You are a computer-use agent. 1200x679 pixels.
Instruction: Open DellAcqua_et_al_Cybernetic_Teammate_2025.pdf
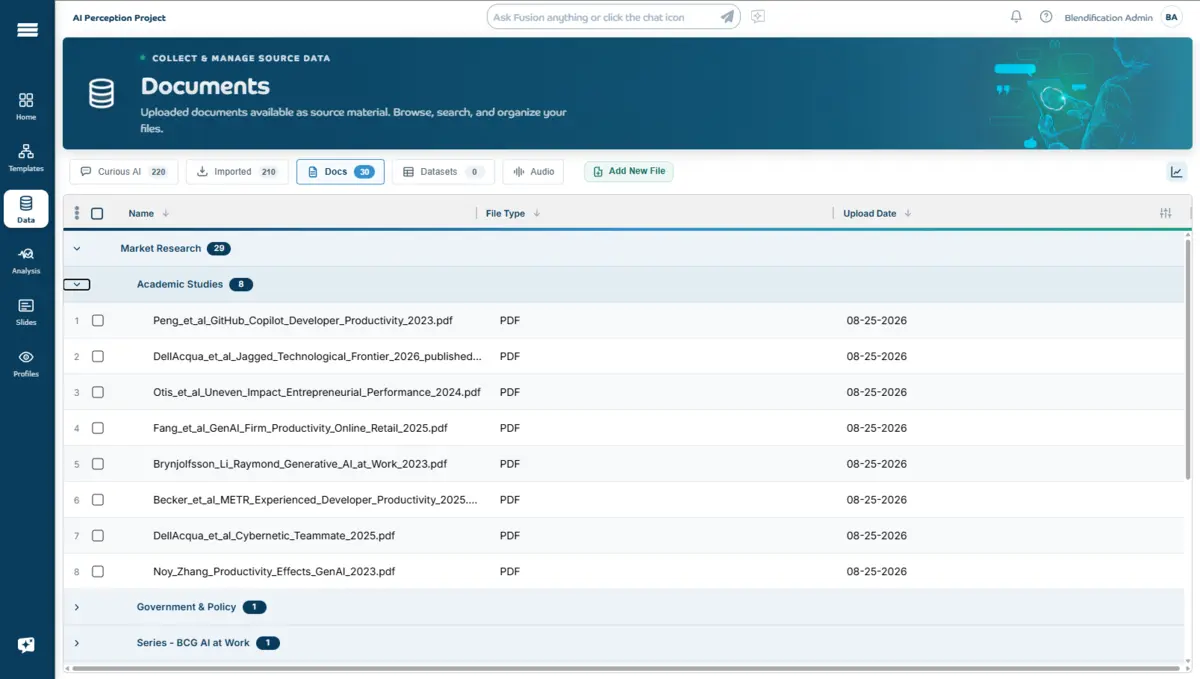[274, 536]
